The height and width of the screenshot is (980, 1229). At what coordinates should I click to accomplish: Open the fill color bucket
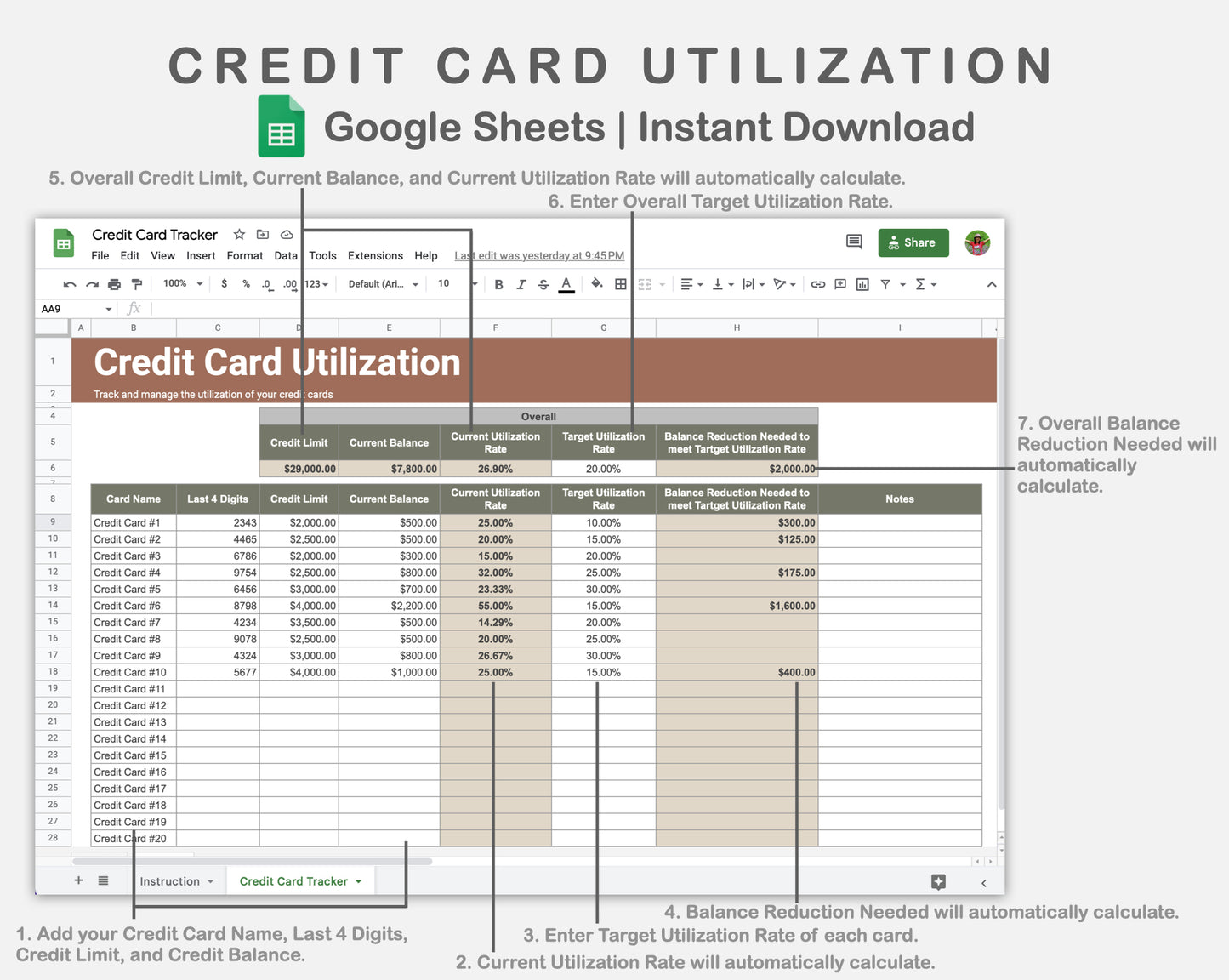point(596,284)
